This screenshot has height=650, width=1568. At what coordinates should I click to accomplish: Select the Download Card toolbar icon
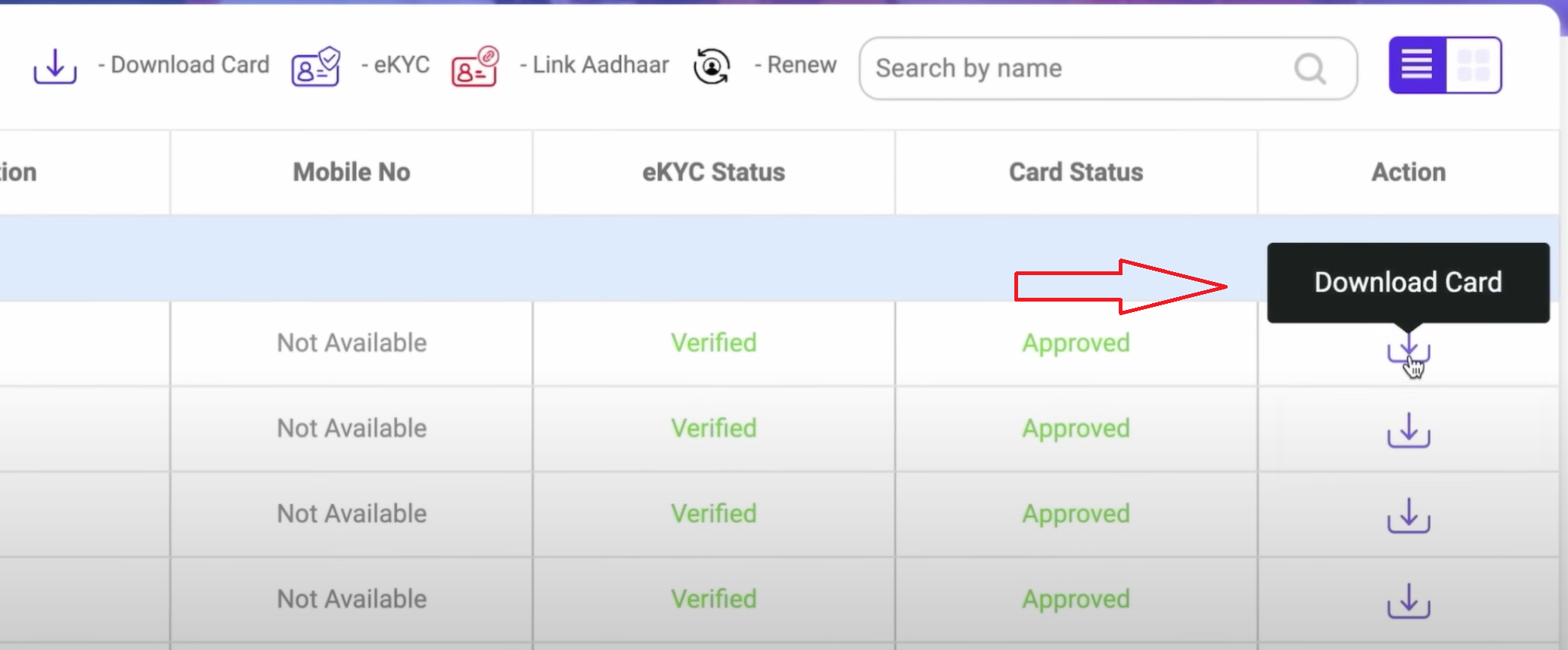pos(54,67)
